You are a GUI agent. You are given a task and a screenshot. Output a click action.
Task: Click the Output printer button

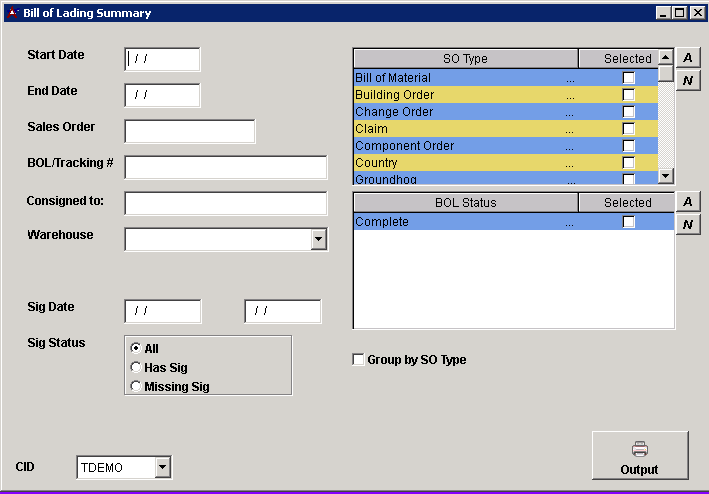640,456
